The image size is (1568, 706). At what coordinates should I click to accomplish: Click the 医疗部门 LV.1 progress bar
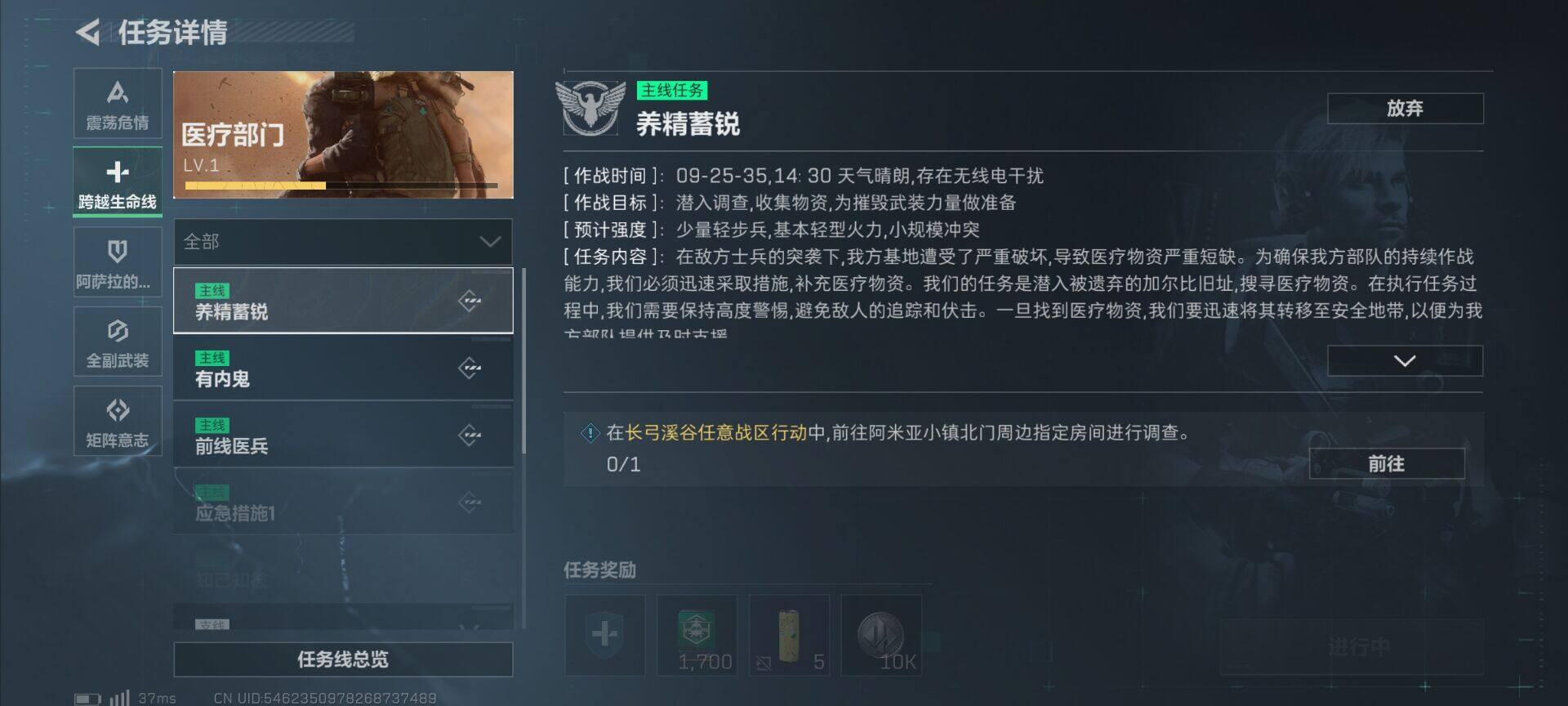(x=341, y=185)
